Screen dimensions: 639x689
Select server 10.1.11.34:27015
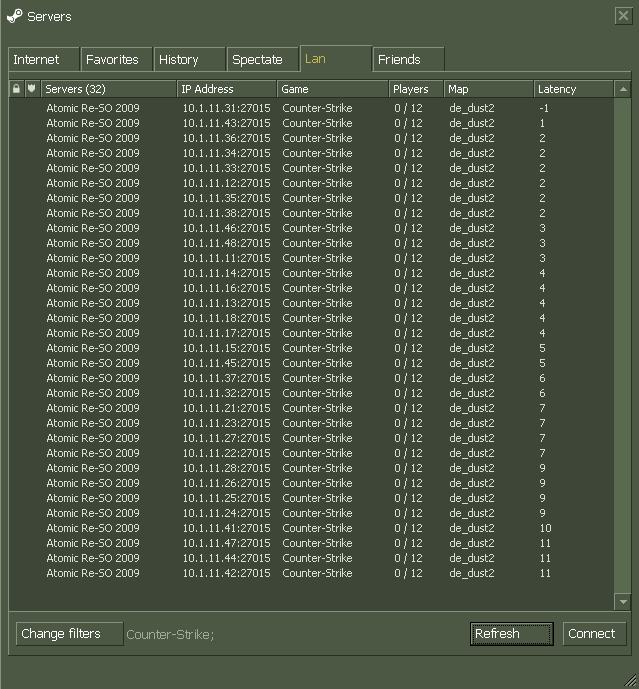[x=311, y=153]
